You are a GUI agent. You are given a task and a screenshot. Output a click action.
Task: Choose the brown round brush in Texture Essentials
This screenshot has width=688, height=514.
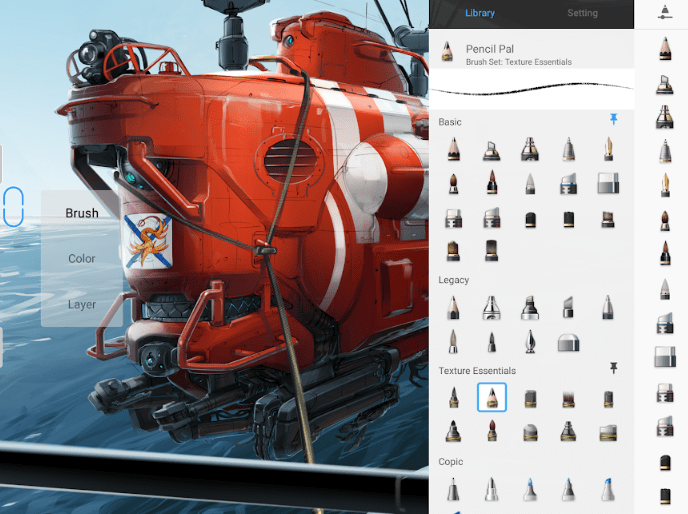tap(492, 430)
